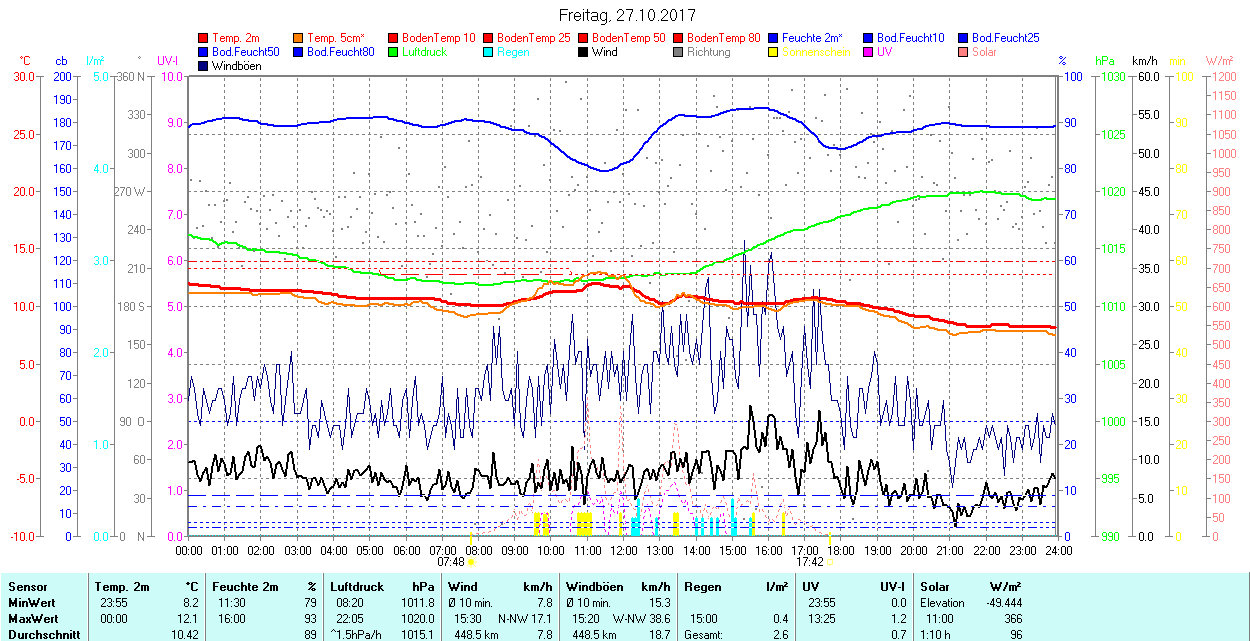The image size is (1250, 641).
Task: Click the 12:00 label on time axis
Action: [x=624, y=550]
